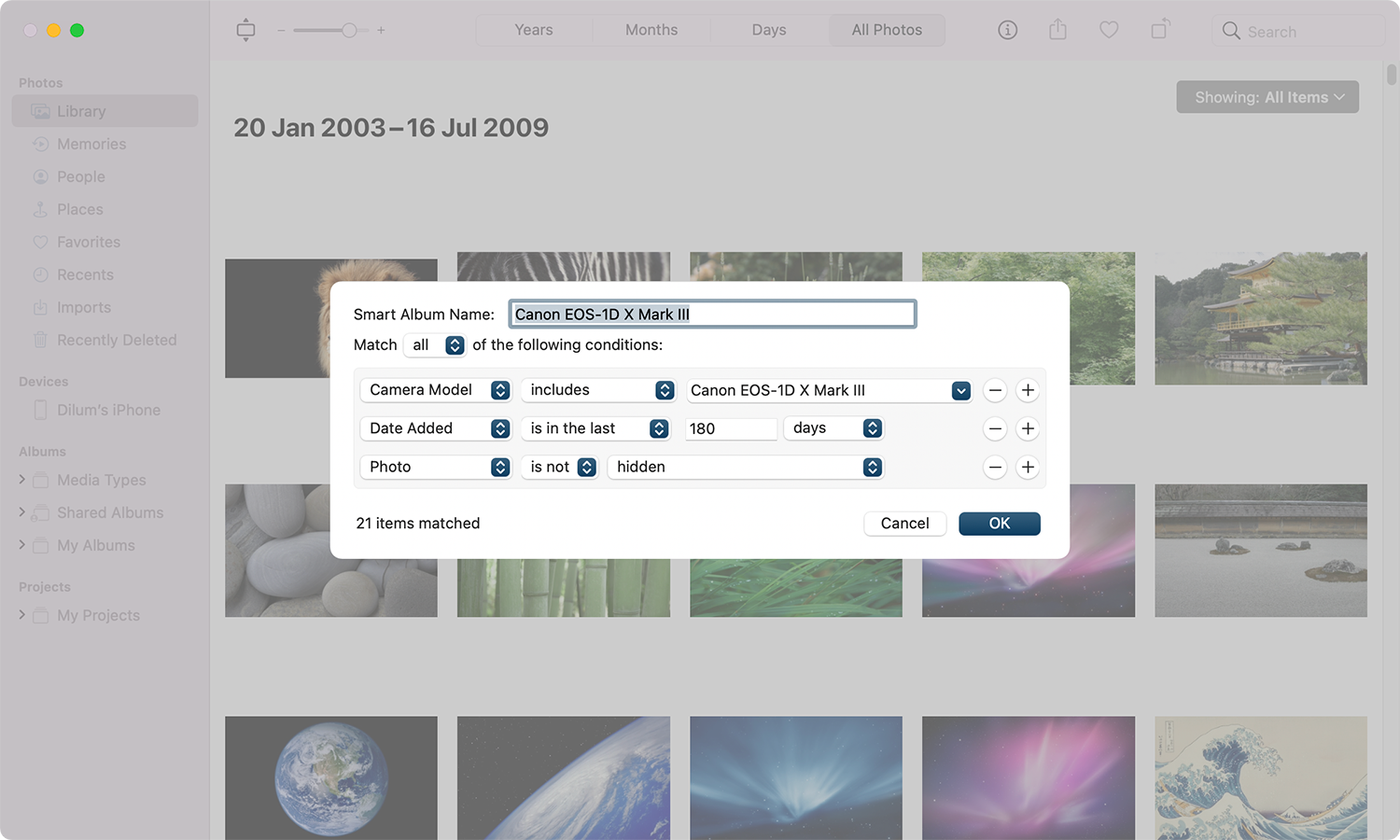This screenshot has width=1400, height=840.
Task: Open the Photo field dropdown
Action: 436,467
